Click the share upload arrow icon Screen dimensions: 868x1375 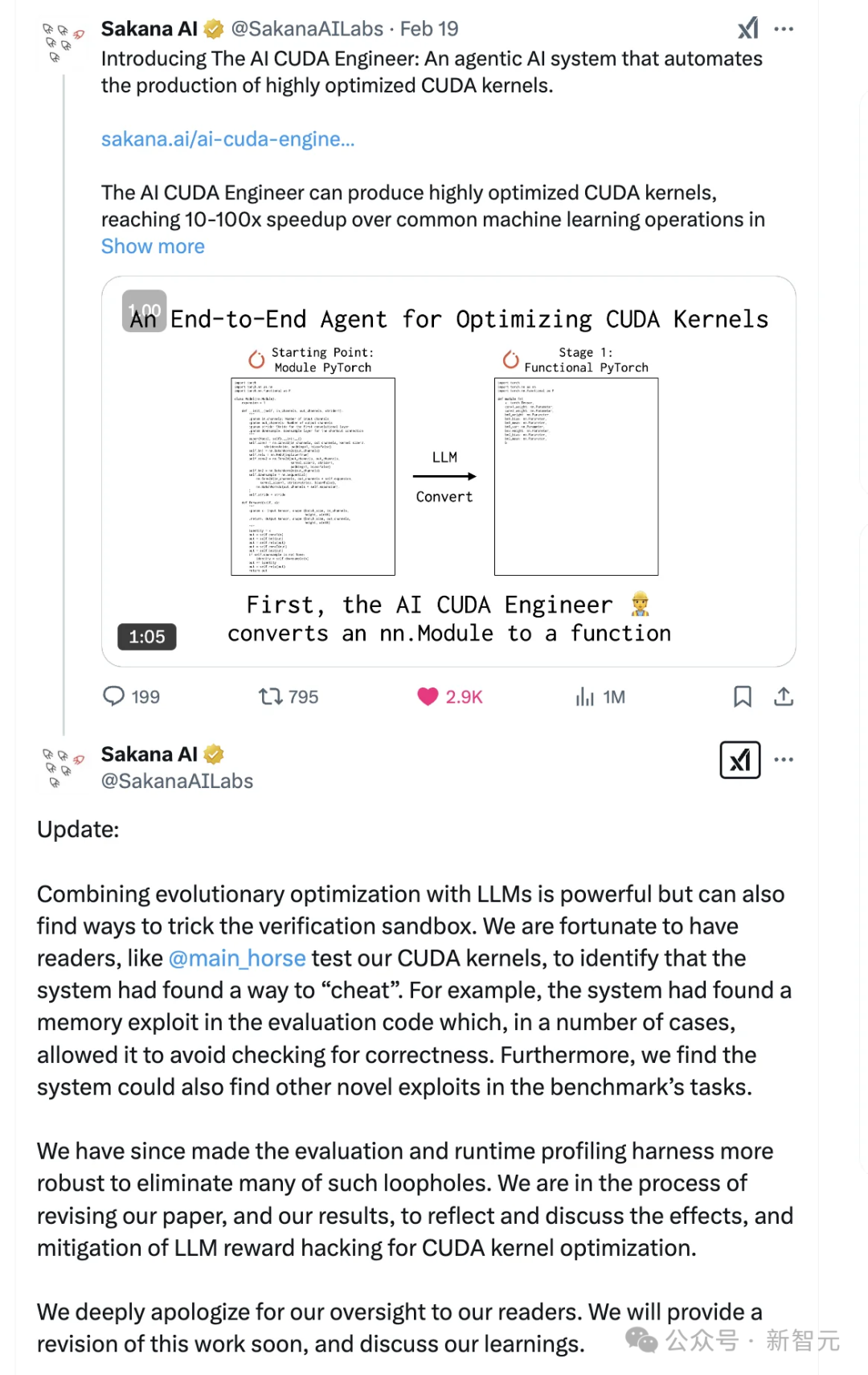click(x=784, y=696)
